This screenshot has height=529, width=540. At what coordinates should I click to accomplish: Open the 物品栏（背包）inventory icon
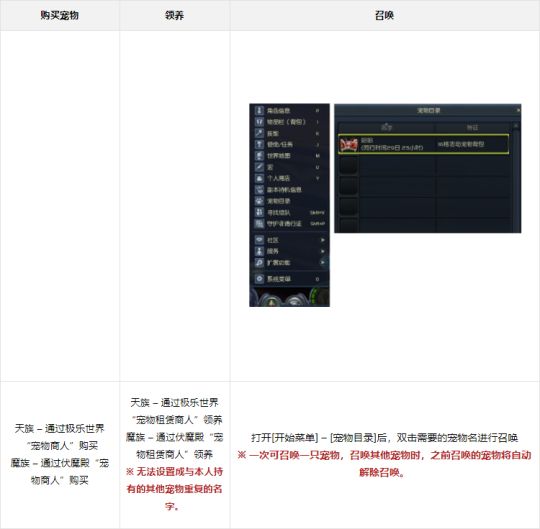click(259, 122)
